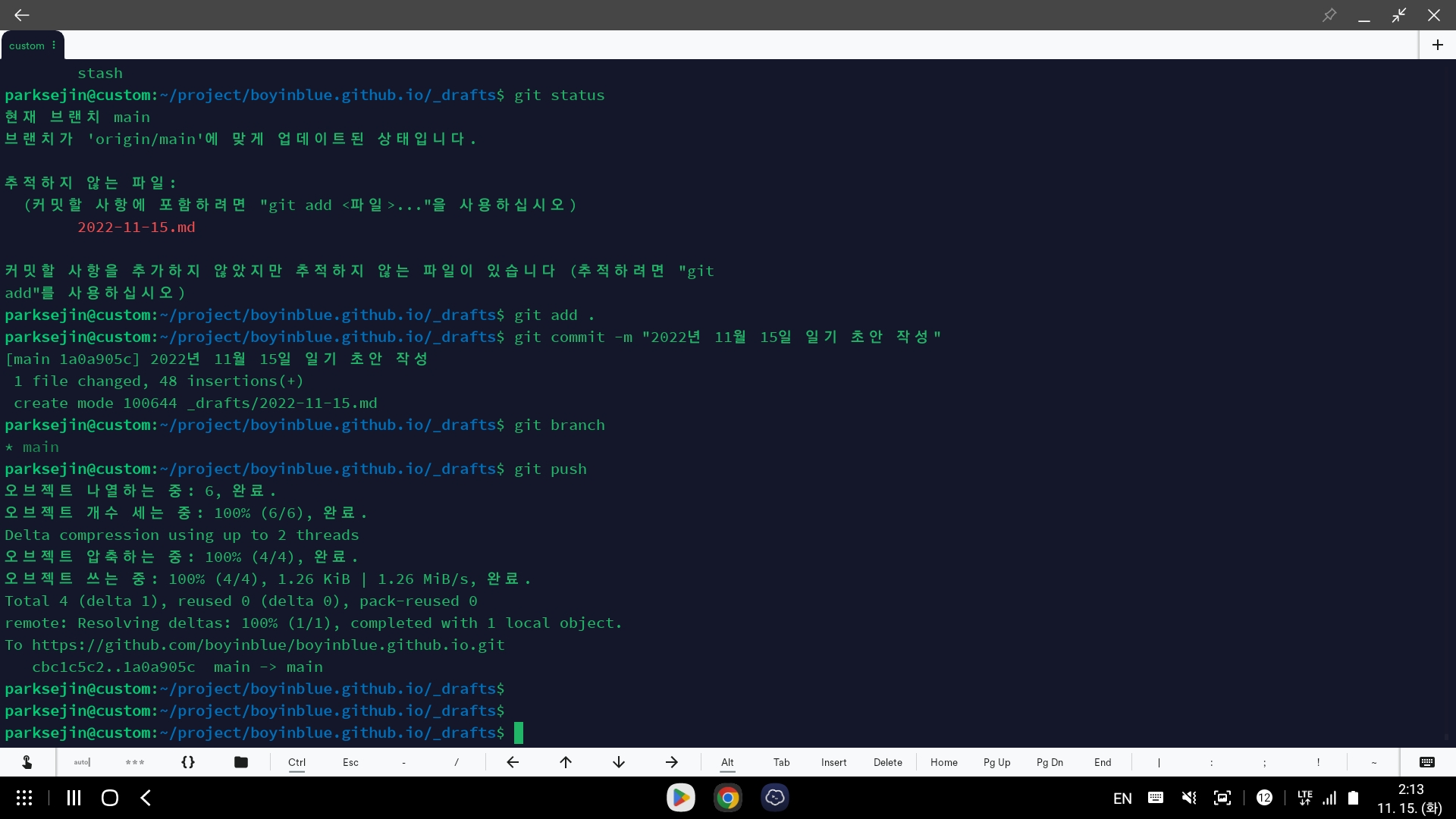This screenshot has height=819, width=1456.
Task: Tap the up arrow key
Action: (566, 762)
